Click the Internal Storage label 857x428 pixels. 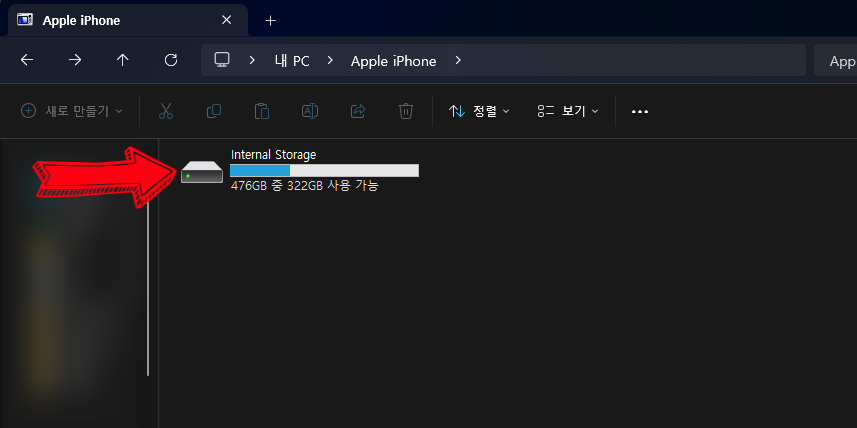coord(273,155)
